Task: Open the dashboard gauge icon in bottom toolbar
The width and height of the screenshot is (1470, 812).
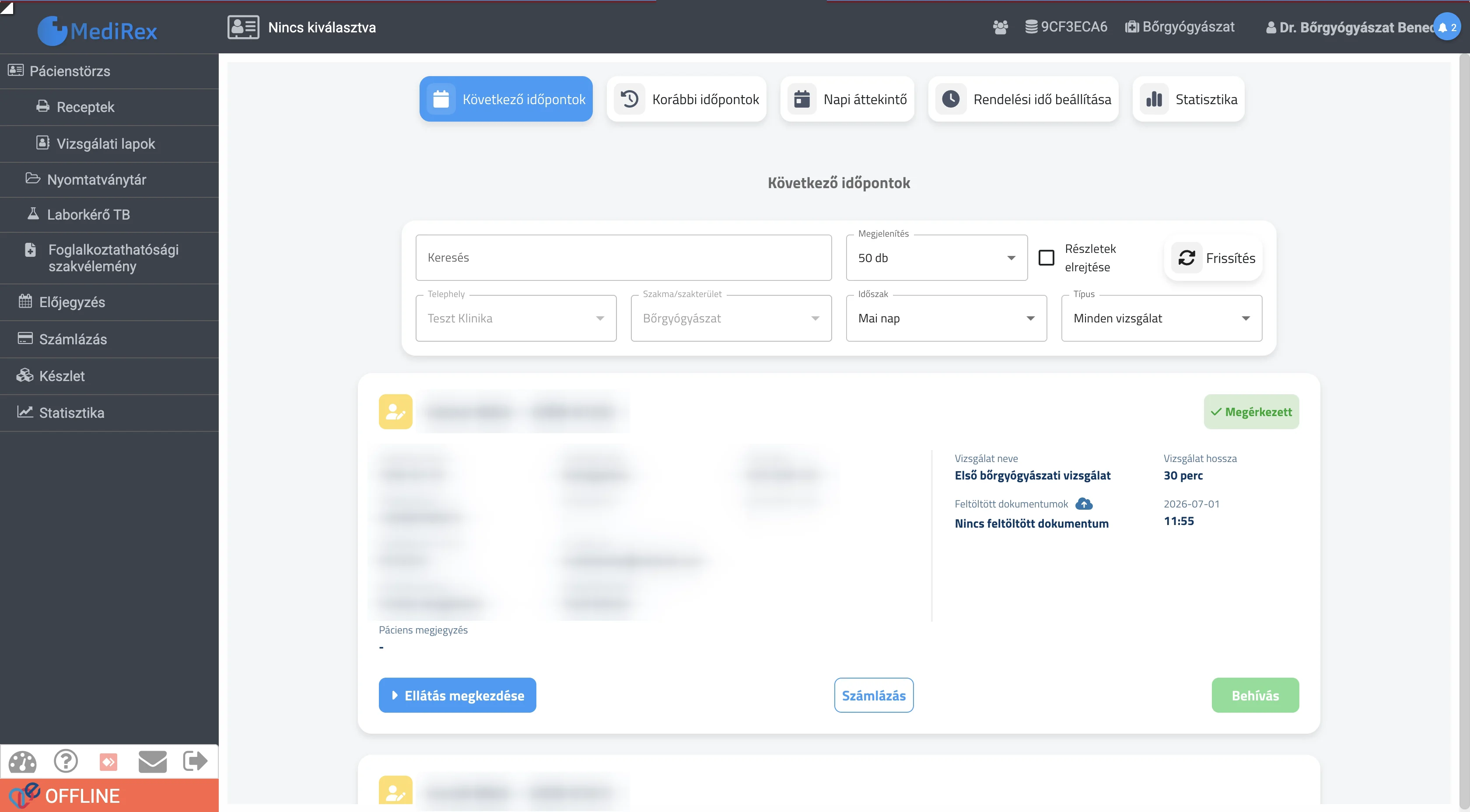Action: (x=22, y=761)
